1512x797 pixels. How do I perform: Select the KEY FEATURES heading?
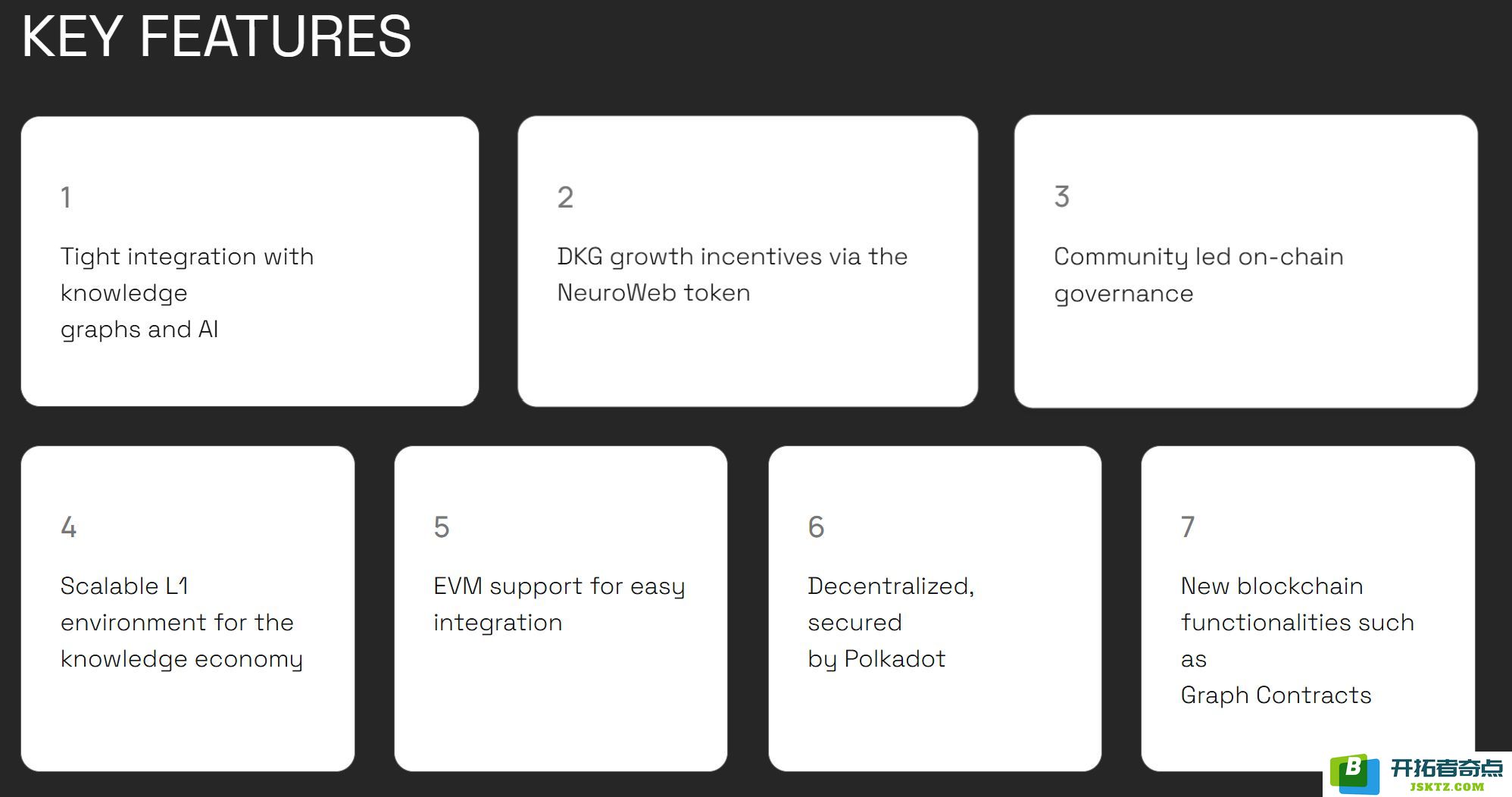pyautogui.click(x=217, y=36)
